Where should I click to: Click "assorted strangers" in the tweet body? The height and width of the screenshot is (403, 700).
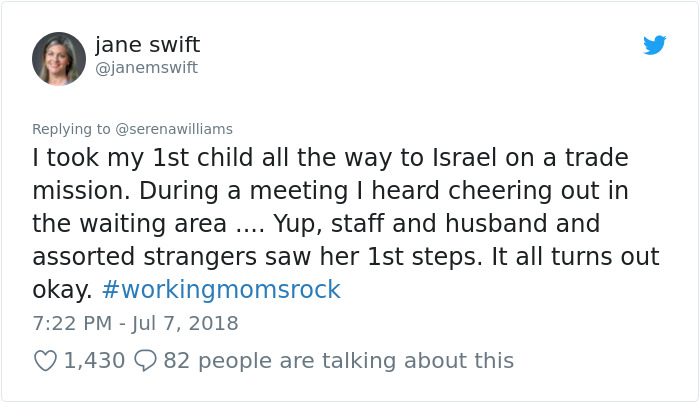(x=156, y=257)
